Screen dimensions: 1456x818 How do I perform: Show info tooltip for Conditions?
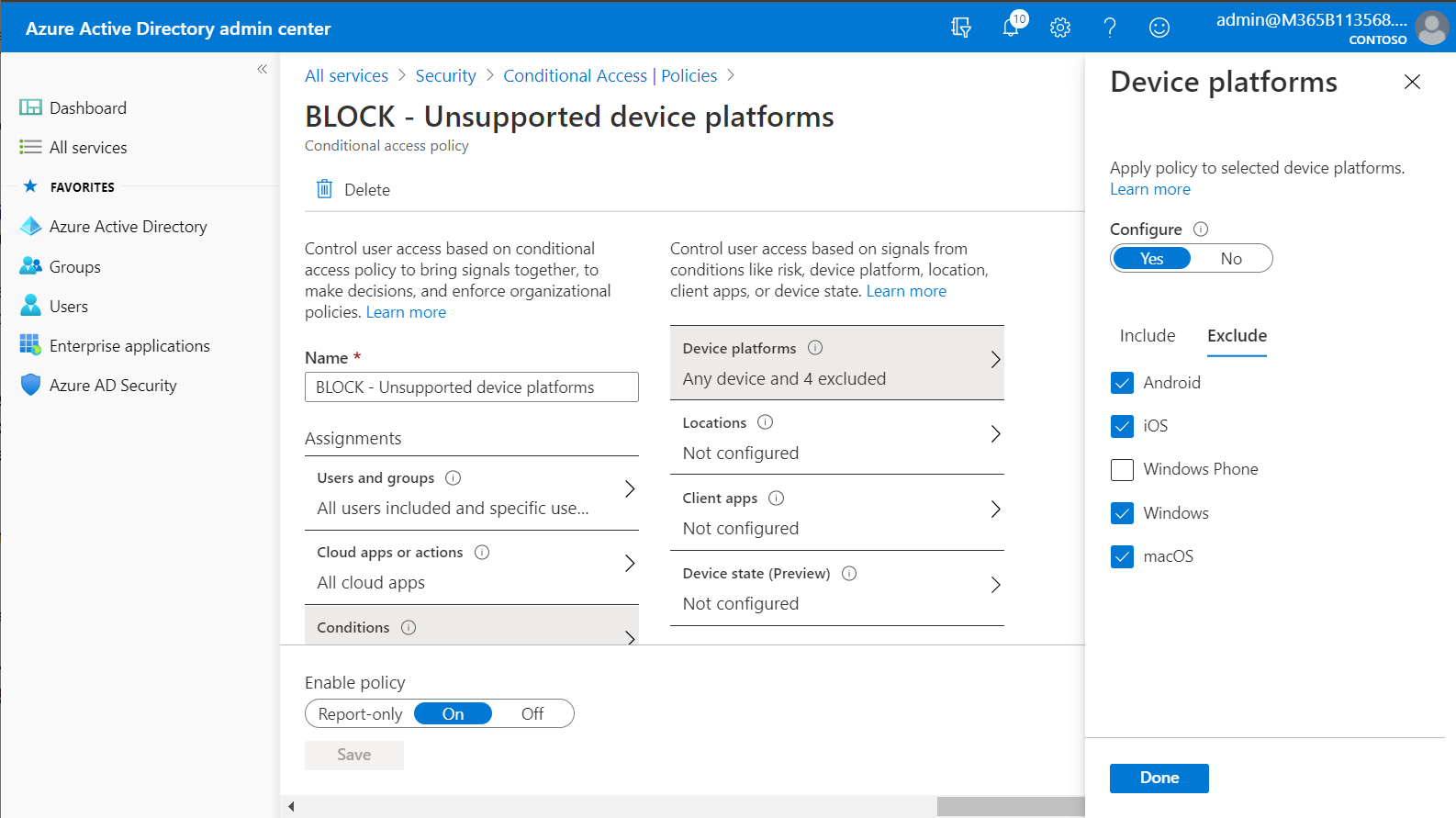coord(409,627)
